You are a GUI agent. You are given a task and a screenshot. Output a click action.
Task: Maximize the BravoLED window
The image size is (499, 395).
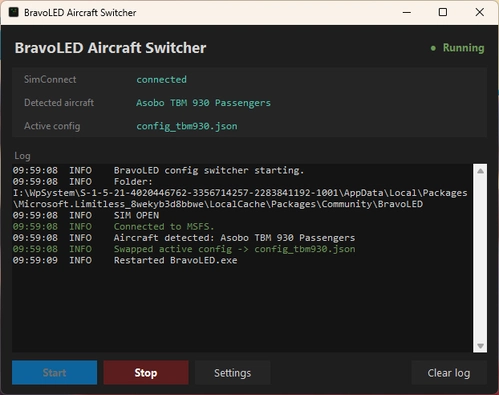(443, 12)
